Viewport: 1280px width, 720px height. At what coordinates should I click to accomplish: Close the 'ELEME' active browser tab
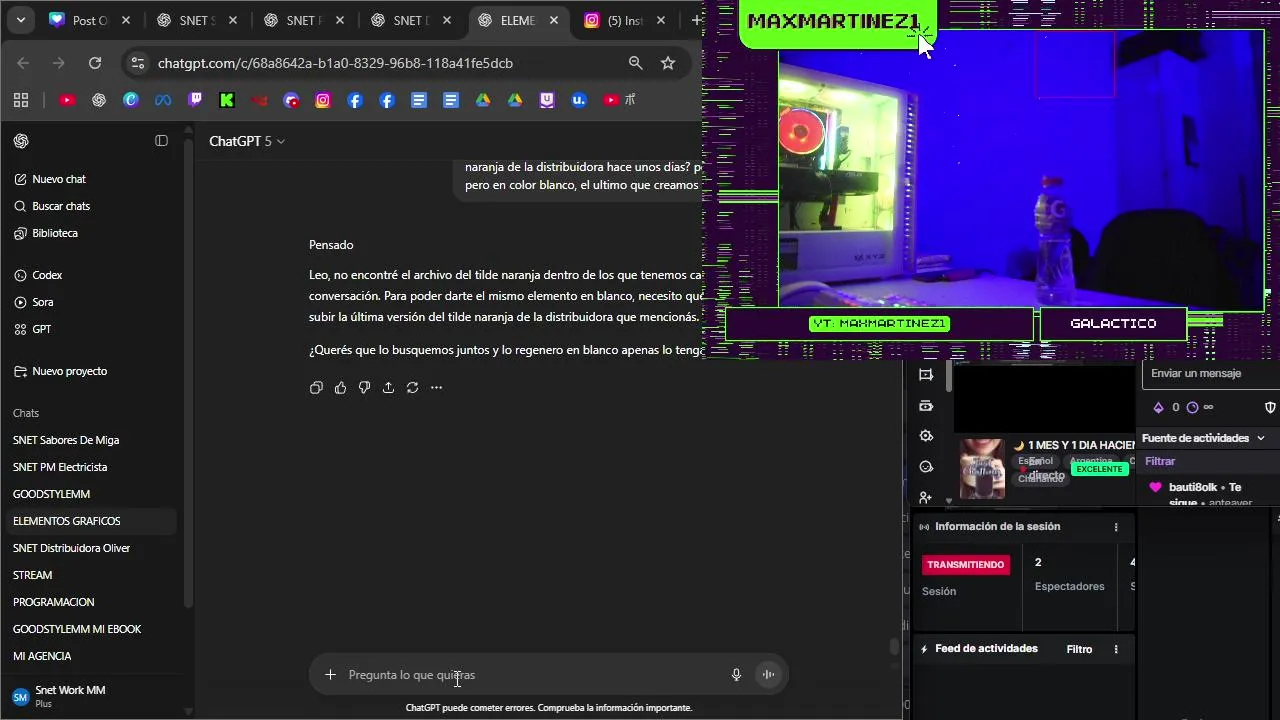tap(555, 20)
